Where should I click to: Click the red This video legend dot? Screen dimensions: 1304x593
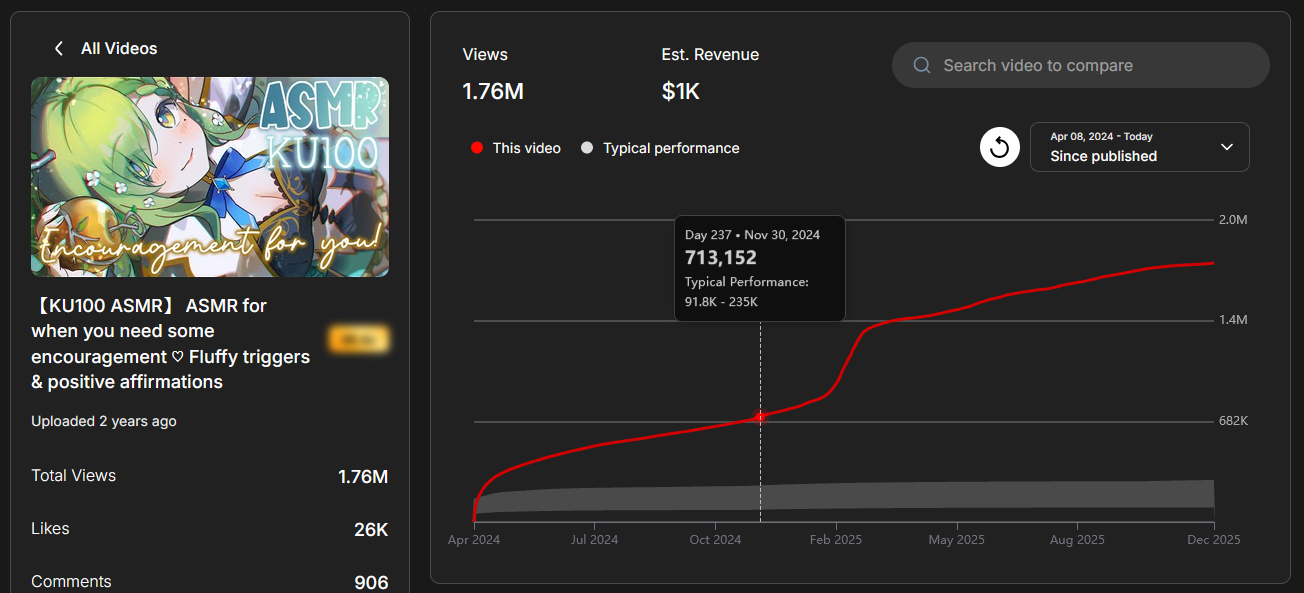pos(477,148)
